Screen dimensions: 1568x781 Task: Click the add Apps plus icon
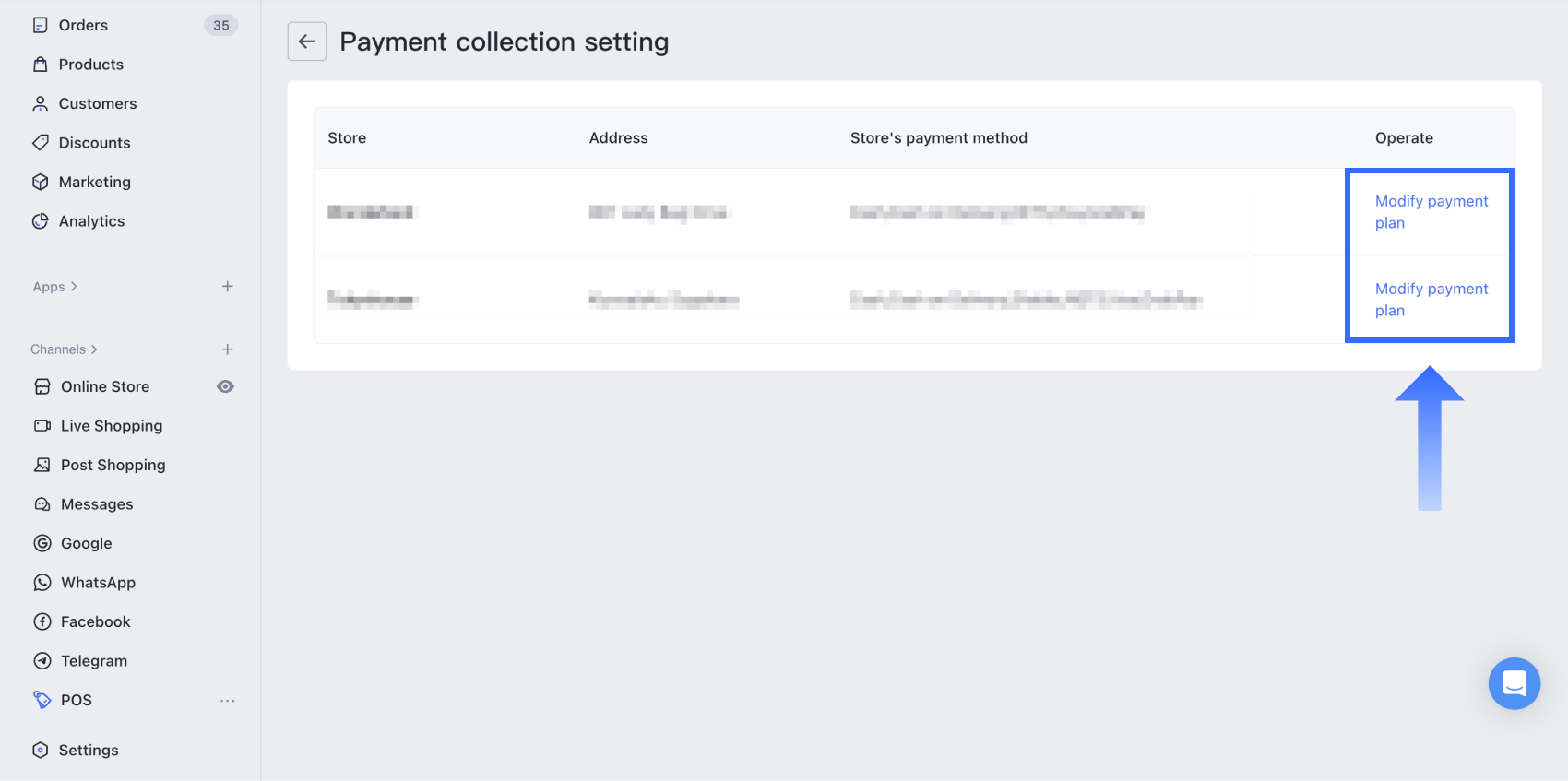tap(228, 287)
